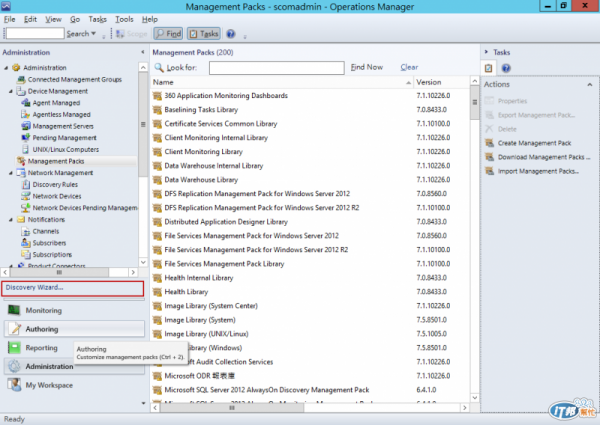The height and width of the screenshot is (425, 600).
Task: Select the Pending Management icon
Action: pos(26,138)
